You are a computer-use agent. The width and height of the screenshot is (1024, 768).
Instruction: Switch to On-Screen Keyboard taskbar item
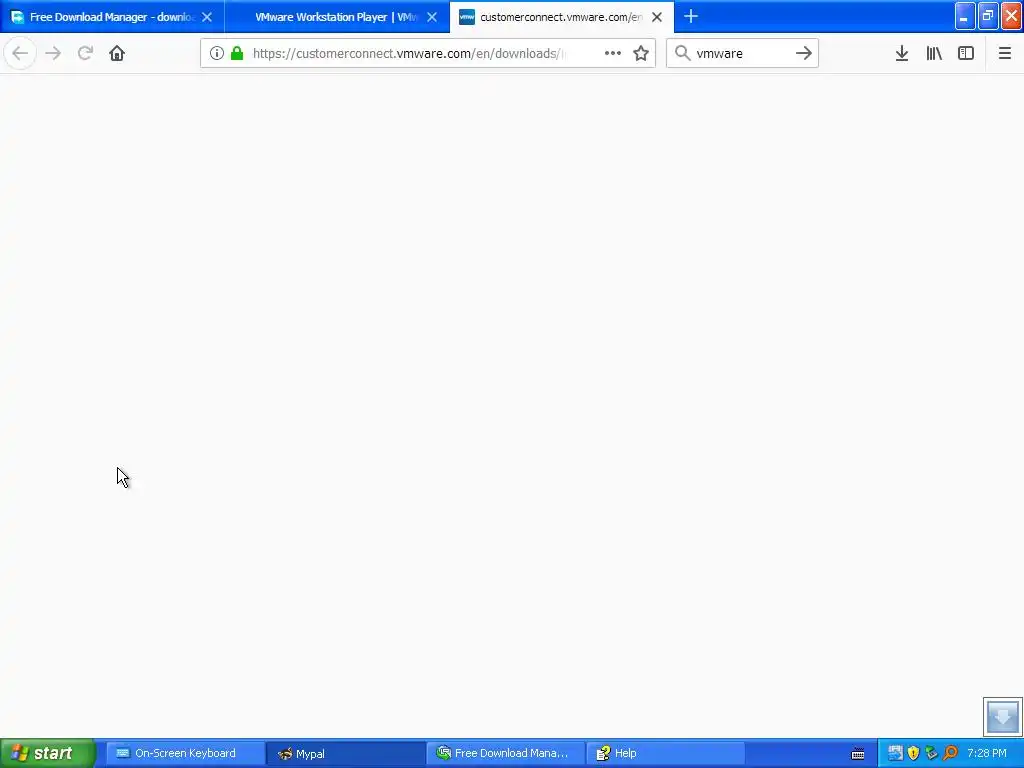(185, 753)
